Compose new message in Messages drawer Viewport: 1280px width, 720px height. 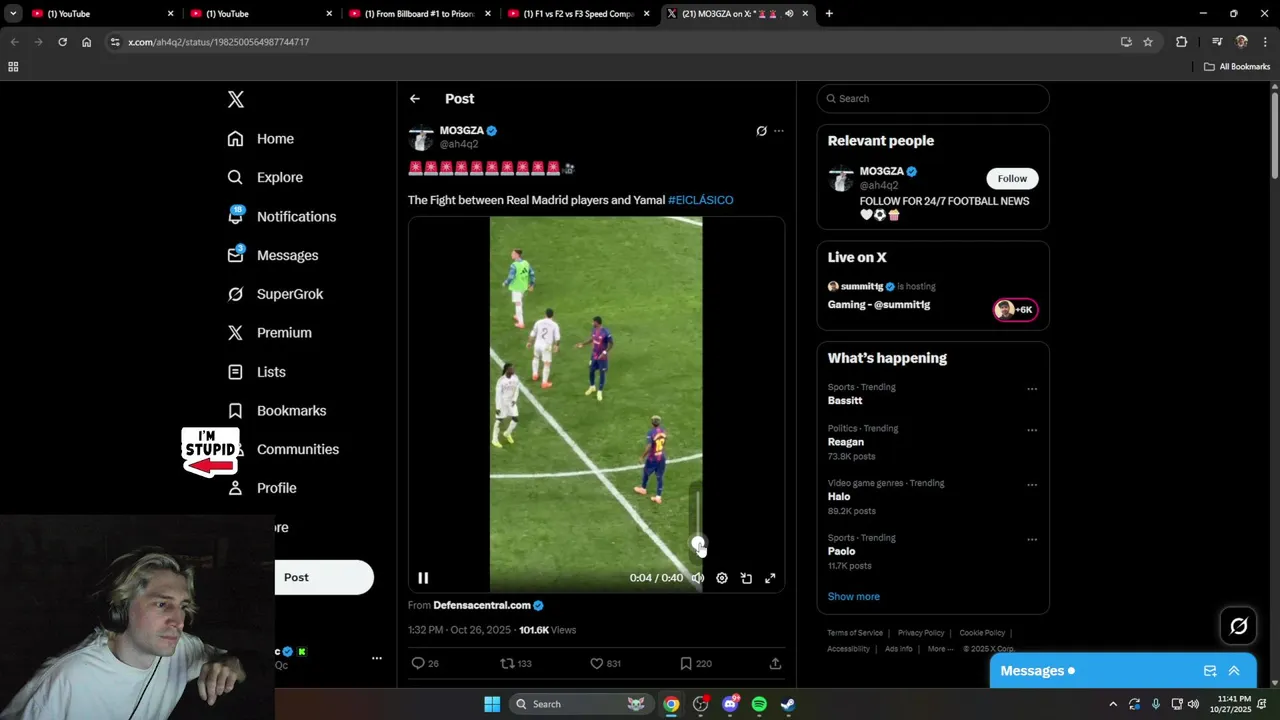(x=1210, y=671)
